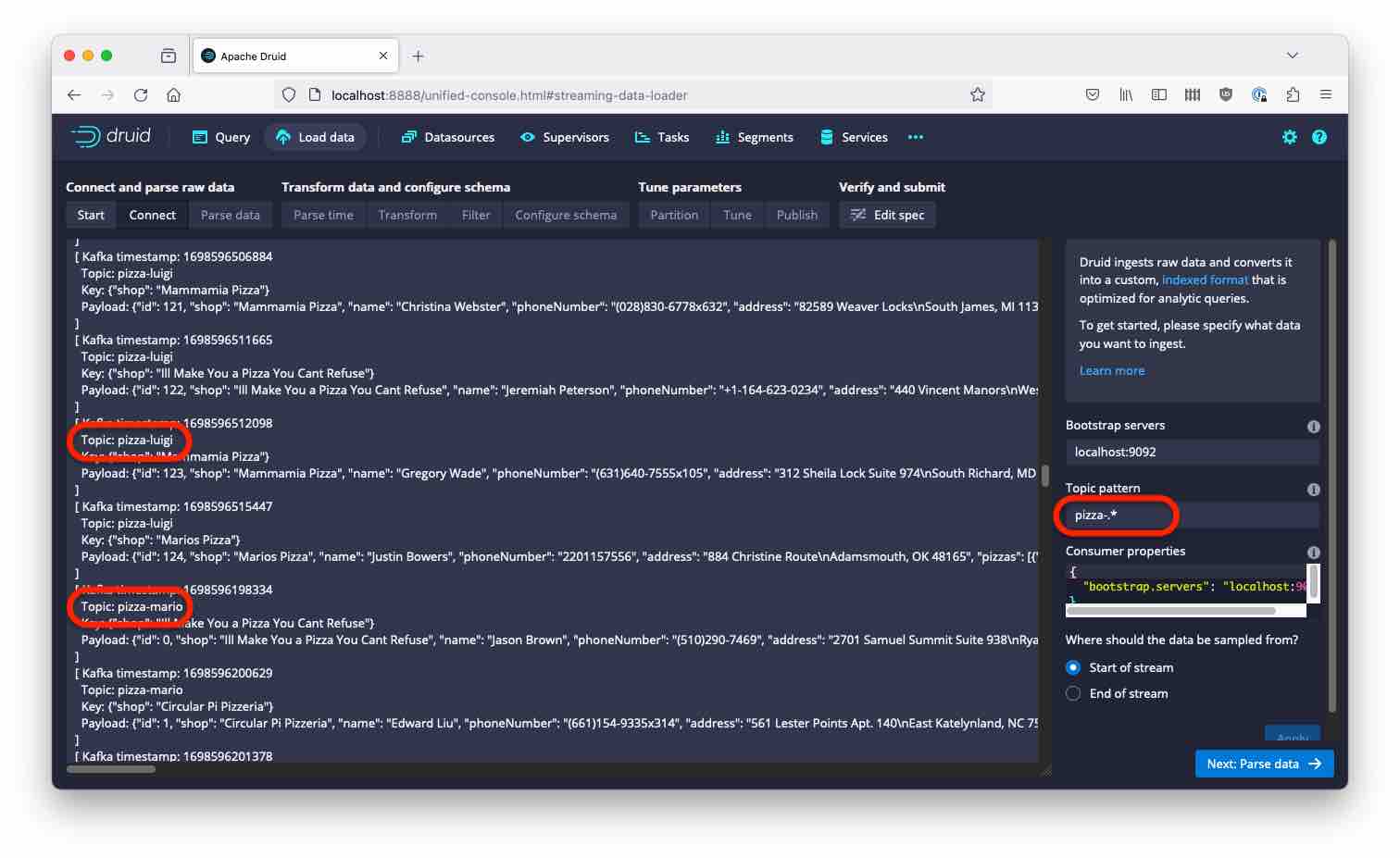Select End of stream sampling
This screenshot has width=1400, height=858.
tap(1072, 692)
